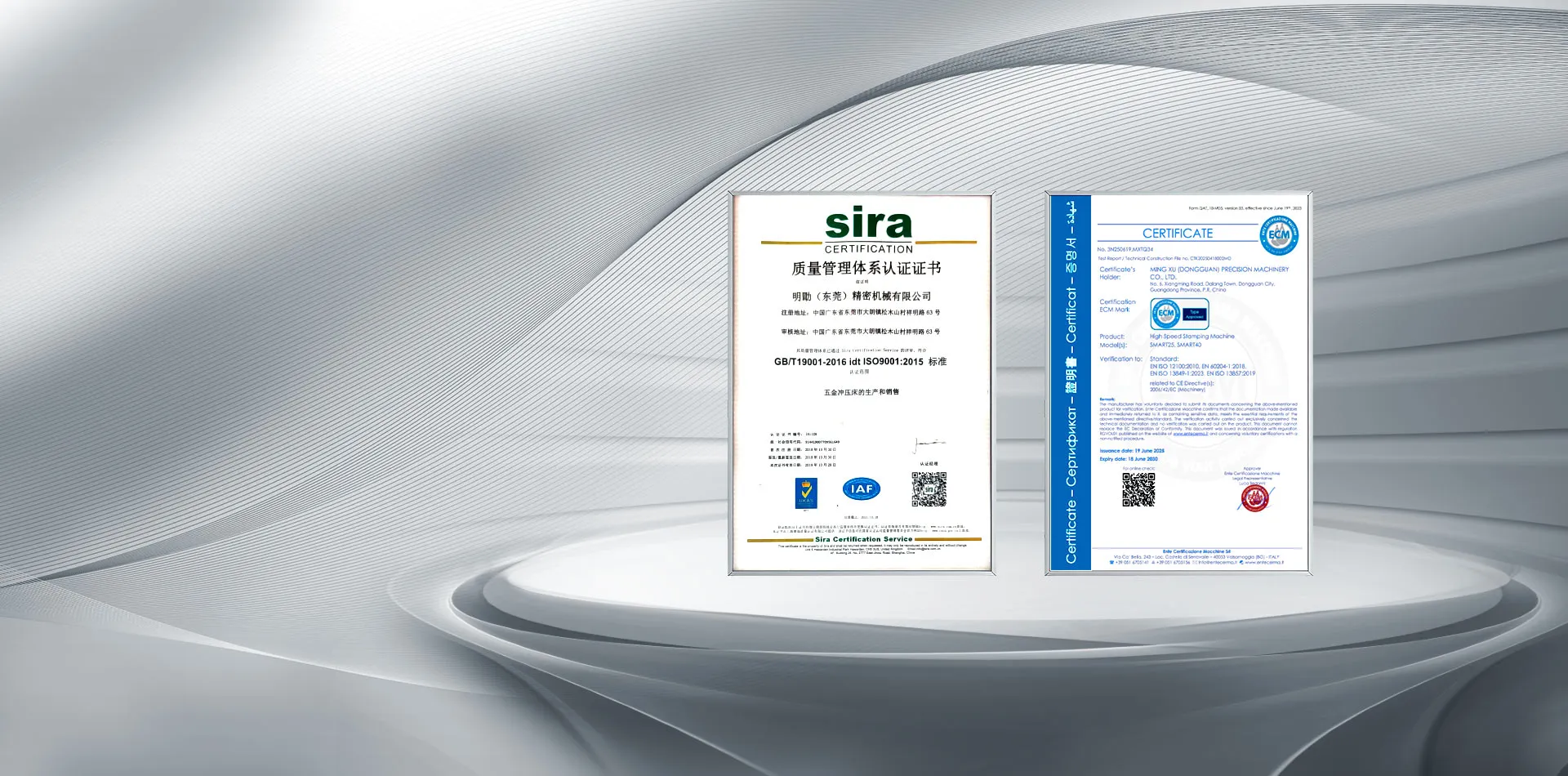Click the red ECM approver stamp

pyautogui.click(x=1254, y=497)
